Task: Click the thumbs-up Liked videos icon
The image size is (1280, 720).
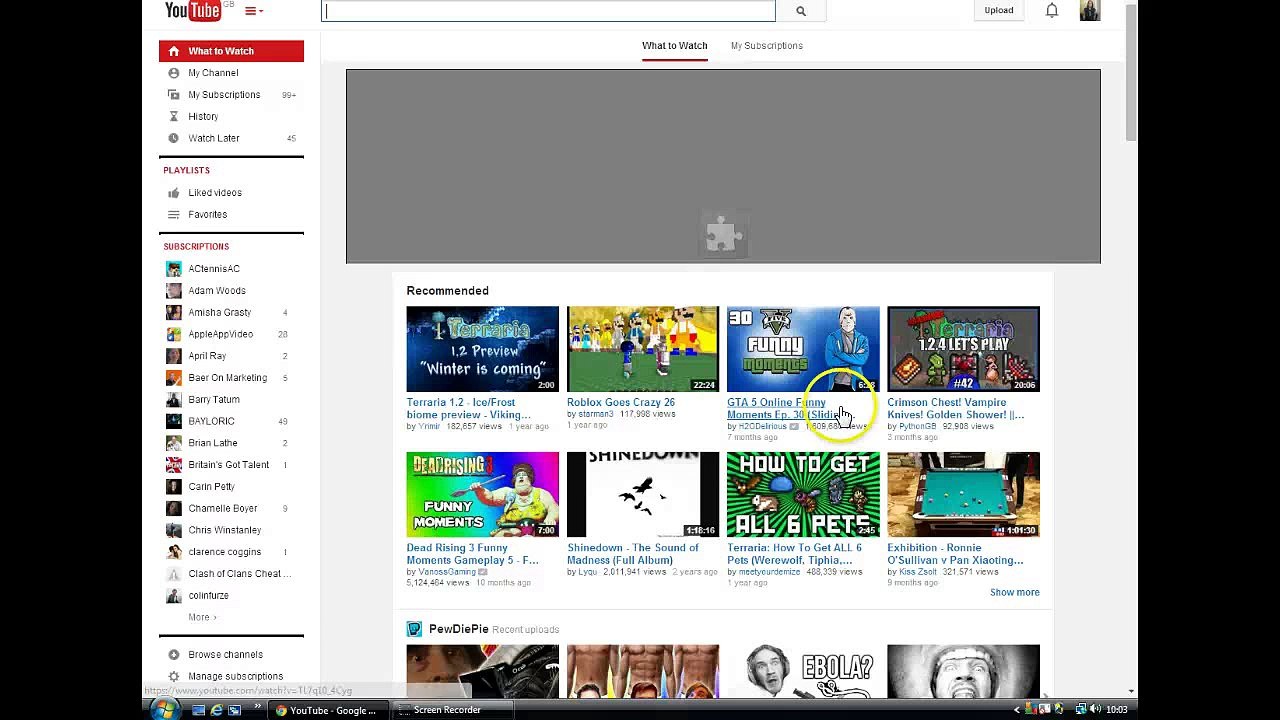Action: 174,193
